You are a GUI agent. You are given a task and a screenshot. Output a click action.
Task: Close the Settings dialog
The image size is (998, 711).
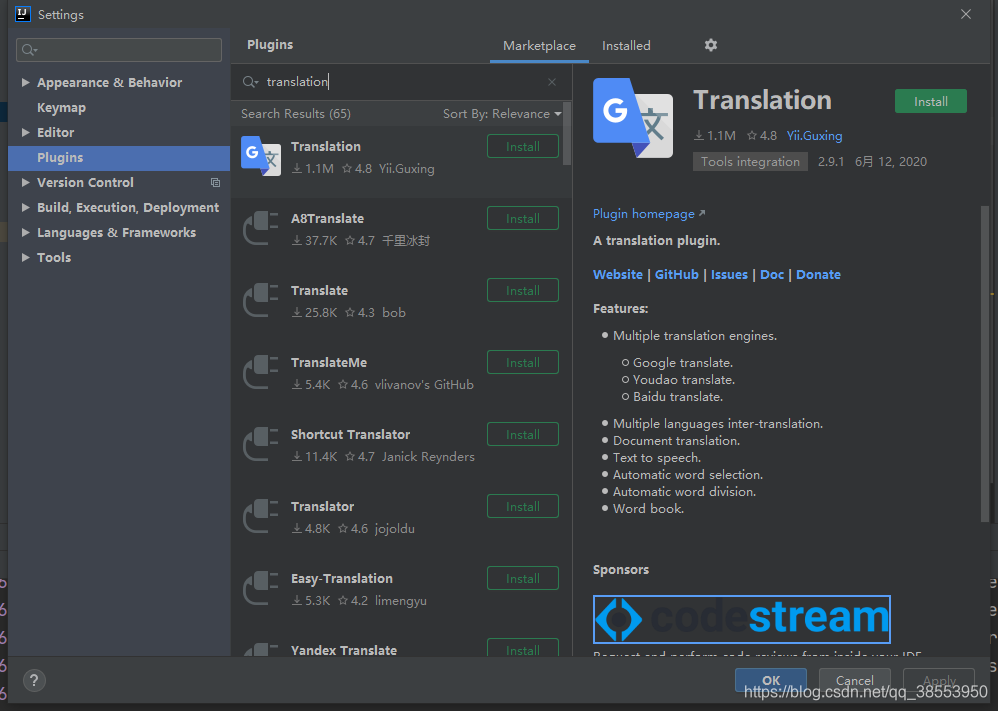tap(966, 14)
